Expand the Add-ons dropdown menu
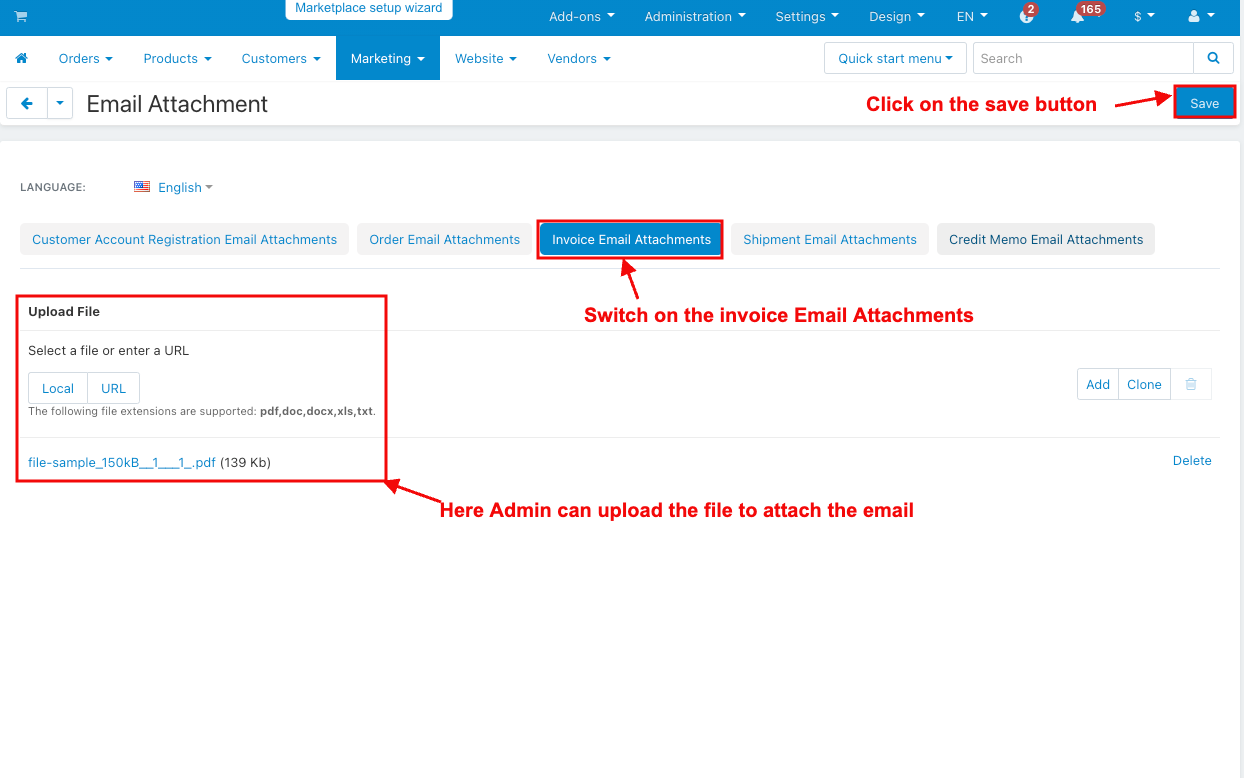Screen dimensions: 1244x778 (x=581, y=17)
